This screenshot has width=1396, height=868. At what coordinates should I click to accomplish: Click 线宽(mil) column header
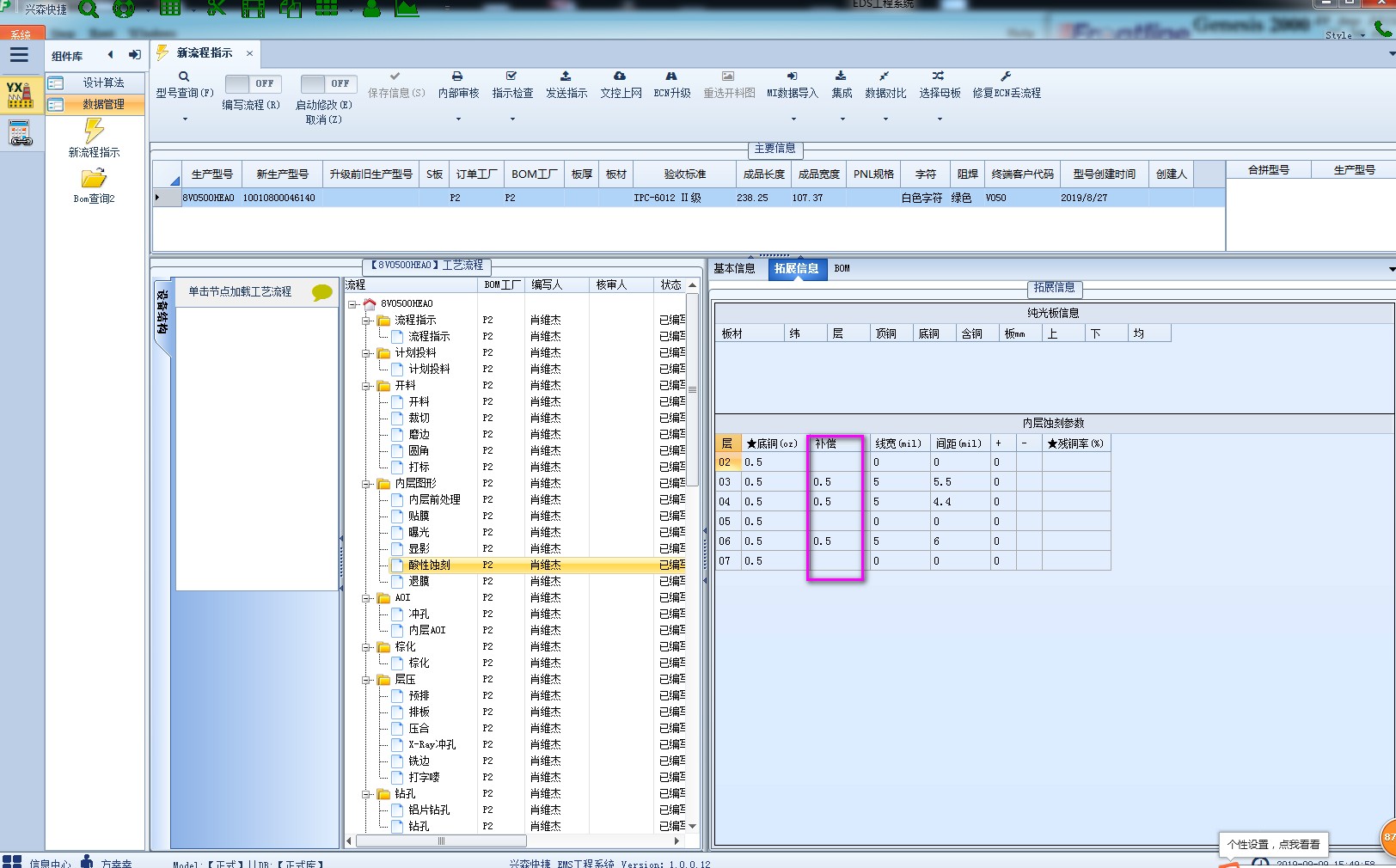(x=899, y=444)
